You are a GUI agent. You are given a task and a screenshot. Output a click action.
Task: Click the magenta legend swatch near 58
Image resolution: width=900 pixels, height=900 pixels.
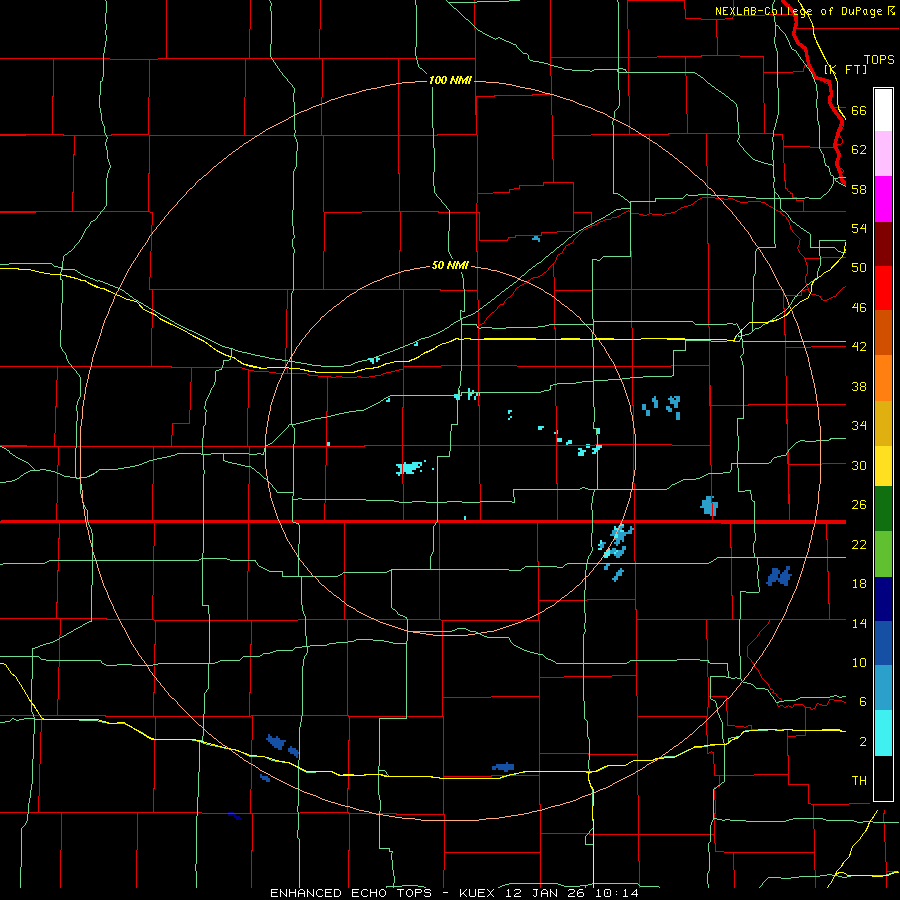(x=883, y=199)
